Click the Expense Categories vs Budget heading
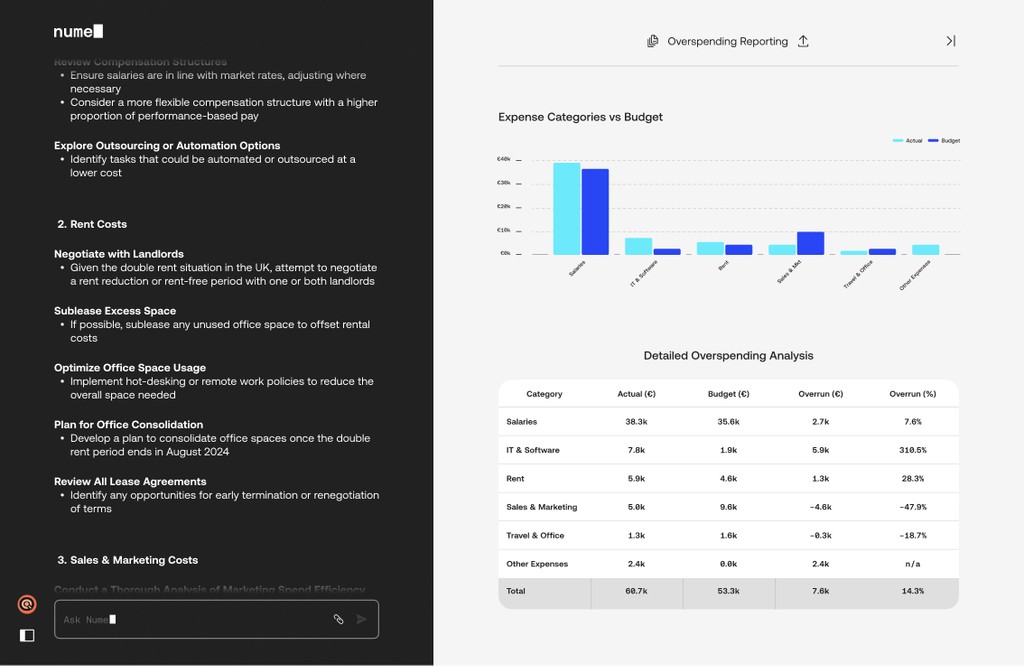Screen dimensions: 1024x666 tap(580, 117)
